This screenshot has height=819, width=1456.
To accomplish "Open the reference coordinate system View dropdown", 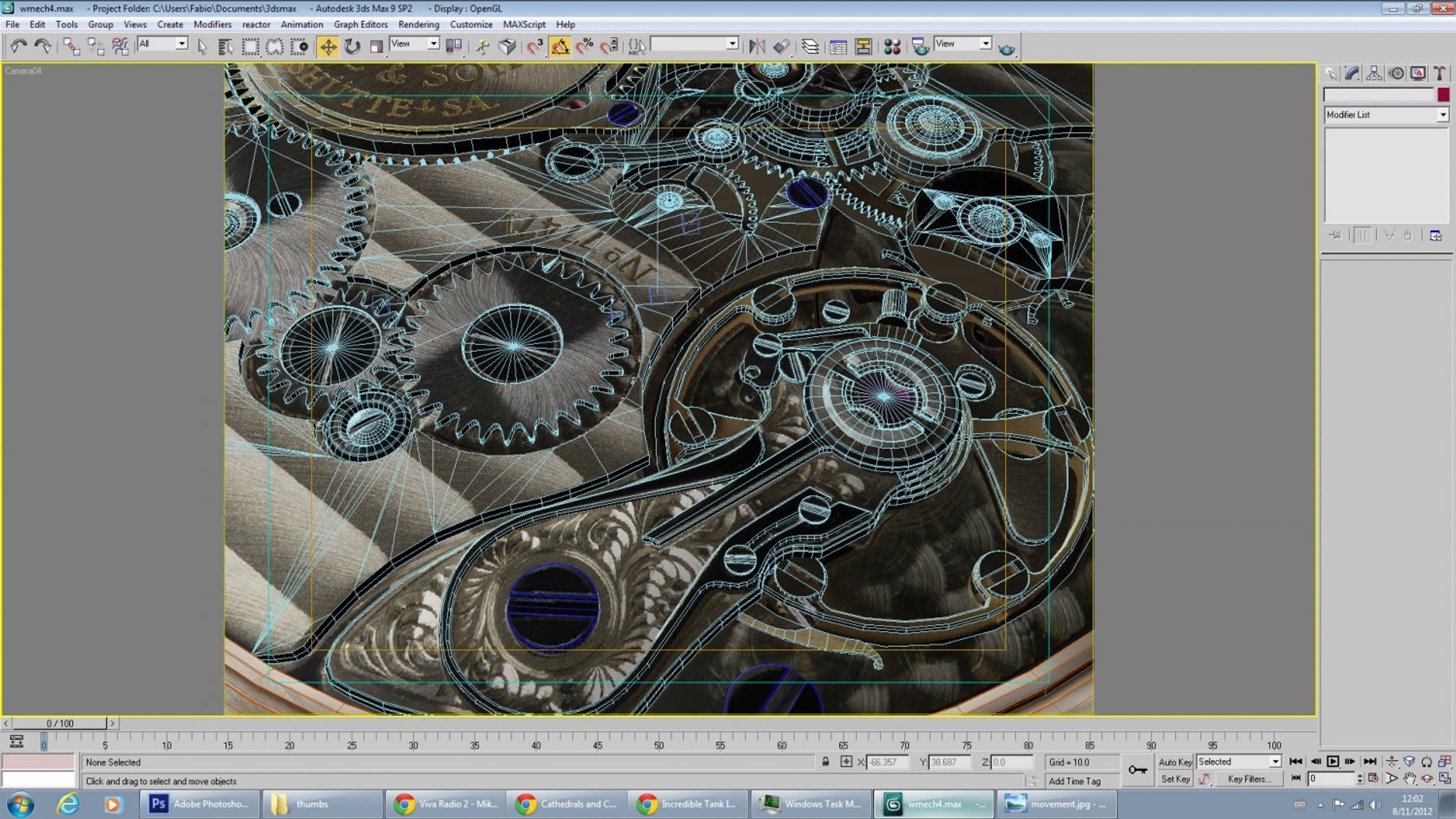I will [x=414, y=44].
